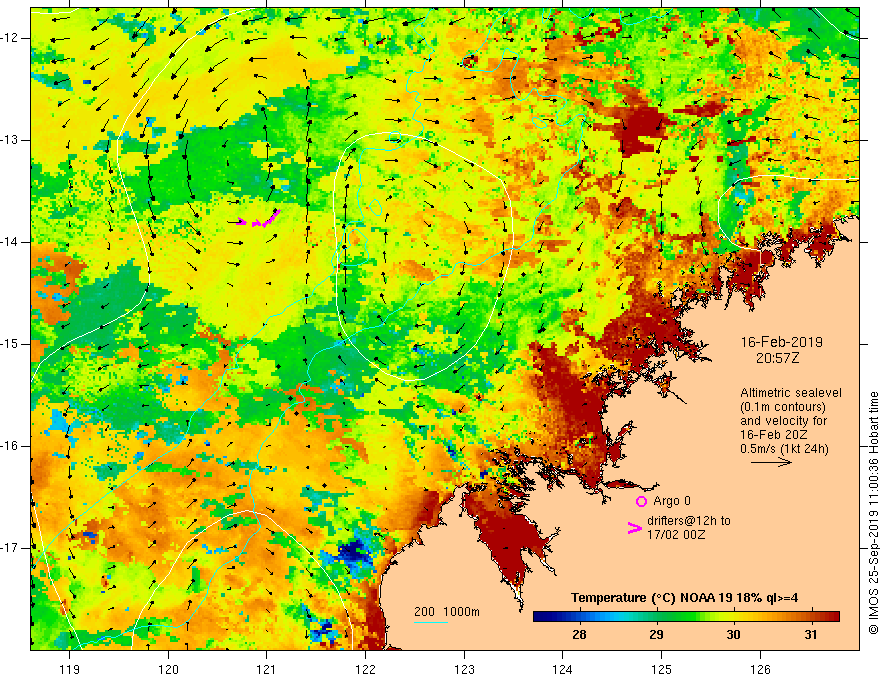Click the '200 1000m' depth legend text

pyautogui.click(x=447, y=612)
